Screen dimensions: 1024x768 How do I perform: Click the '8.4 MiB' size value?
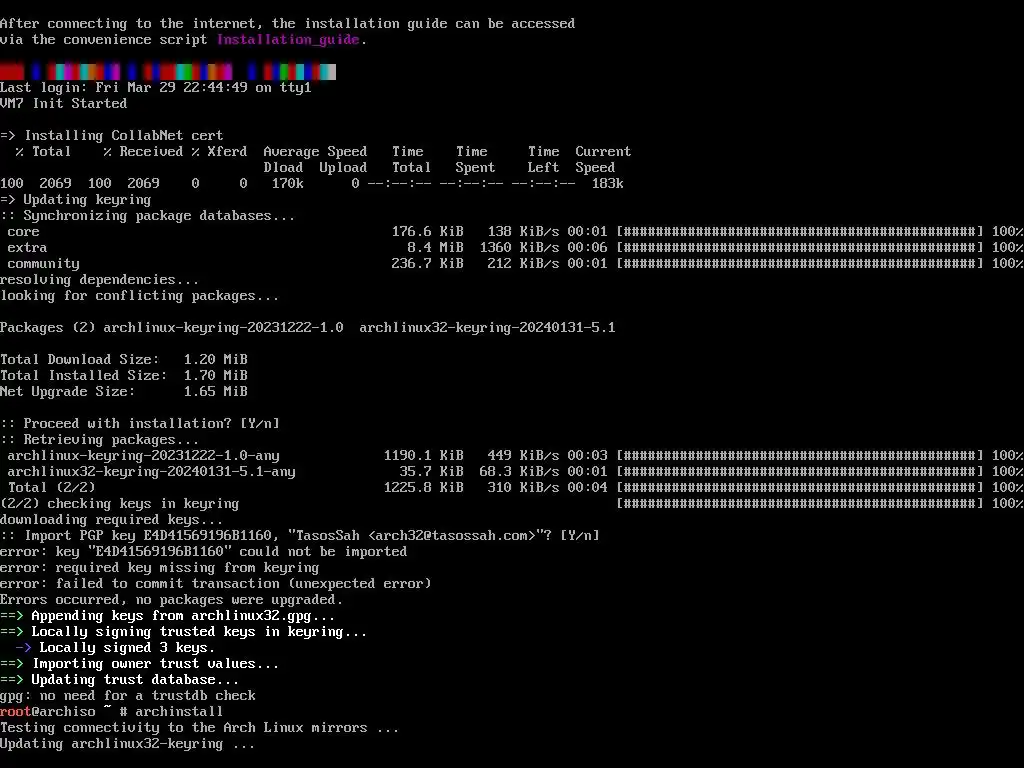[435, 248]
